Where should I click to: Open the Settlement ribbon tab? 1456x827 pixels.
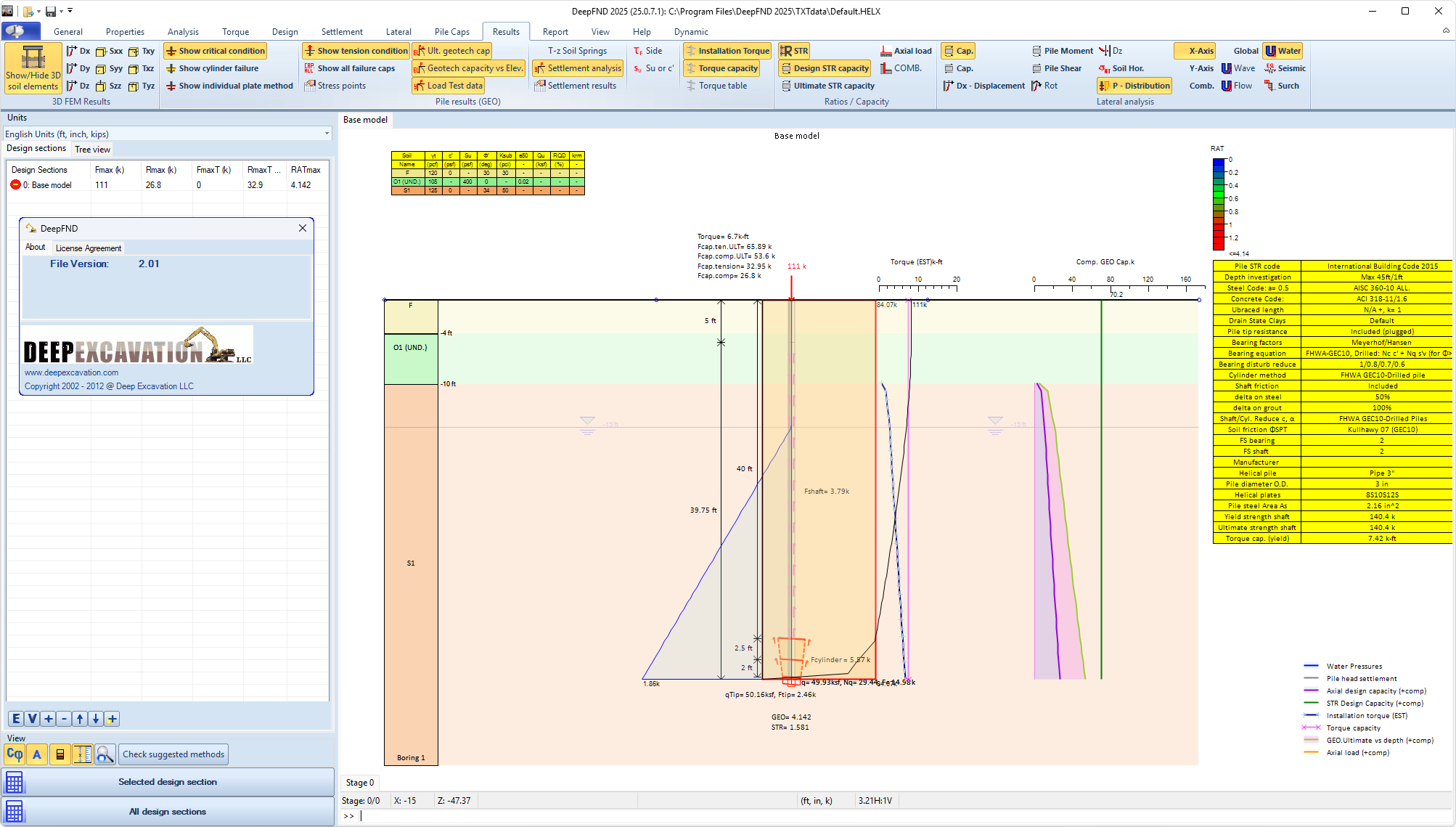tap(341, 32)
